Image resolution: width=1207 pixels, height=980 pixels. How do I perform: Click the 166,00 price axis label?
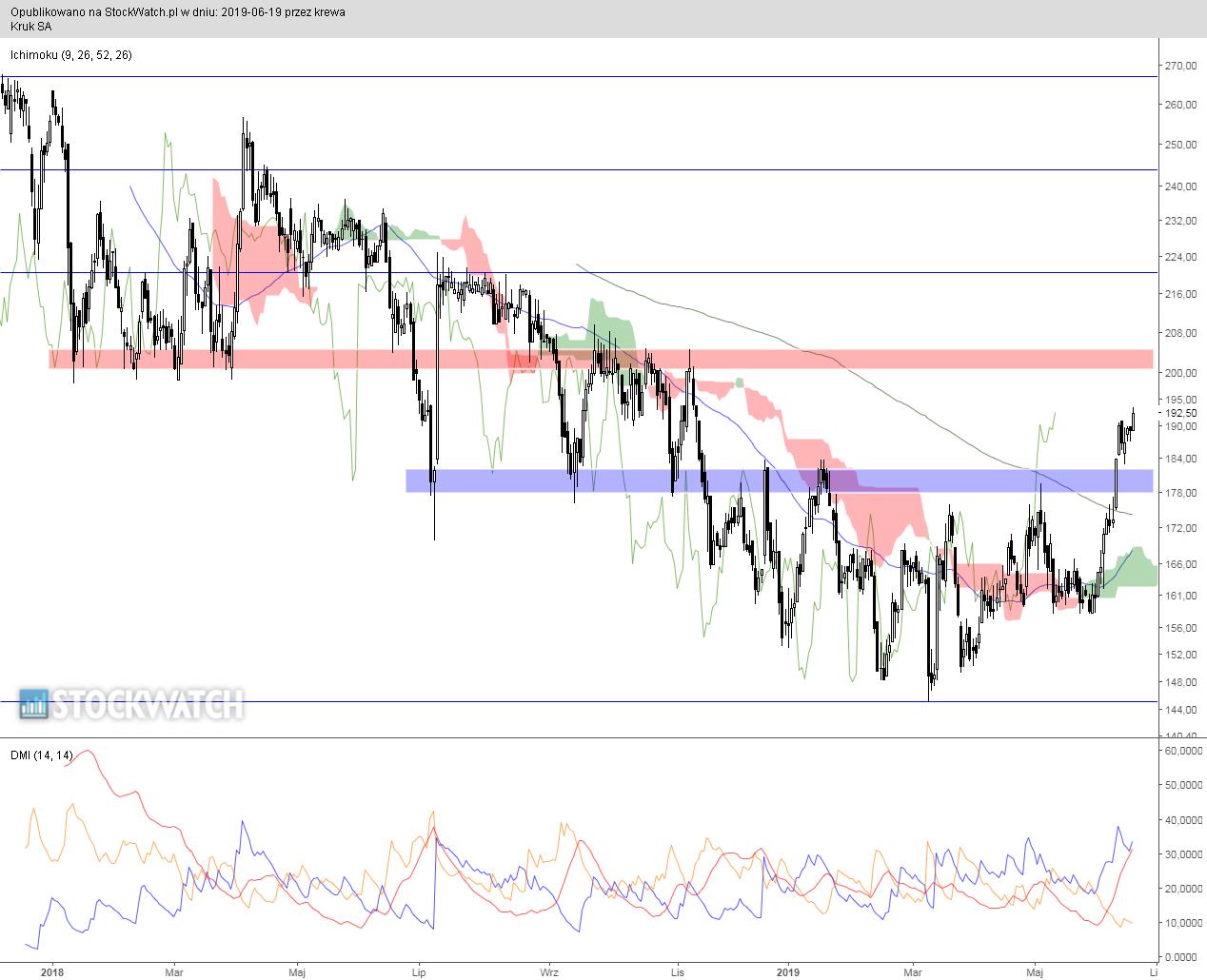coord(1181,564)
